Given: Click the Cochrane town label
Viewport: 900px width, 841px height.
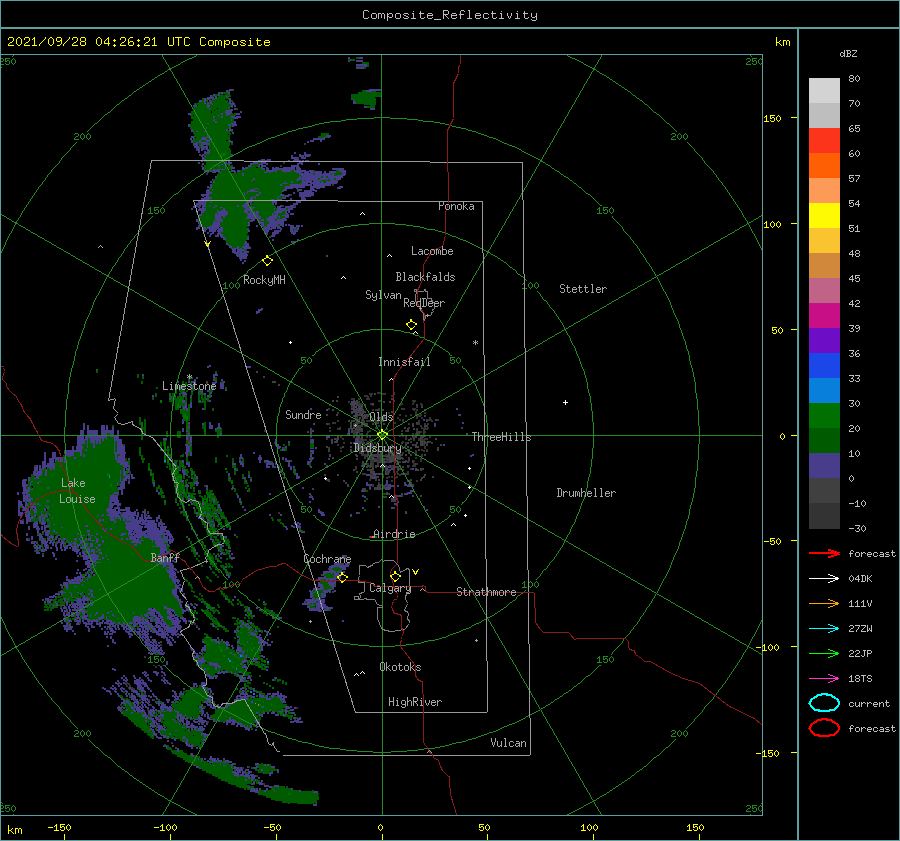Looking at the screenshot, I should click(327, 559).
